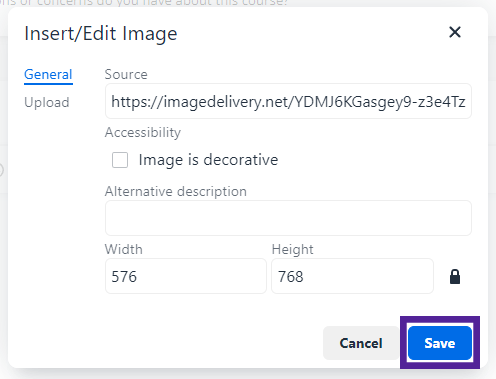The height and width of the screenshot is (379, 496).
Task: Click the Source field label
Action: [126, 74]
